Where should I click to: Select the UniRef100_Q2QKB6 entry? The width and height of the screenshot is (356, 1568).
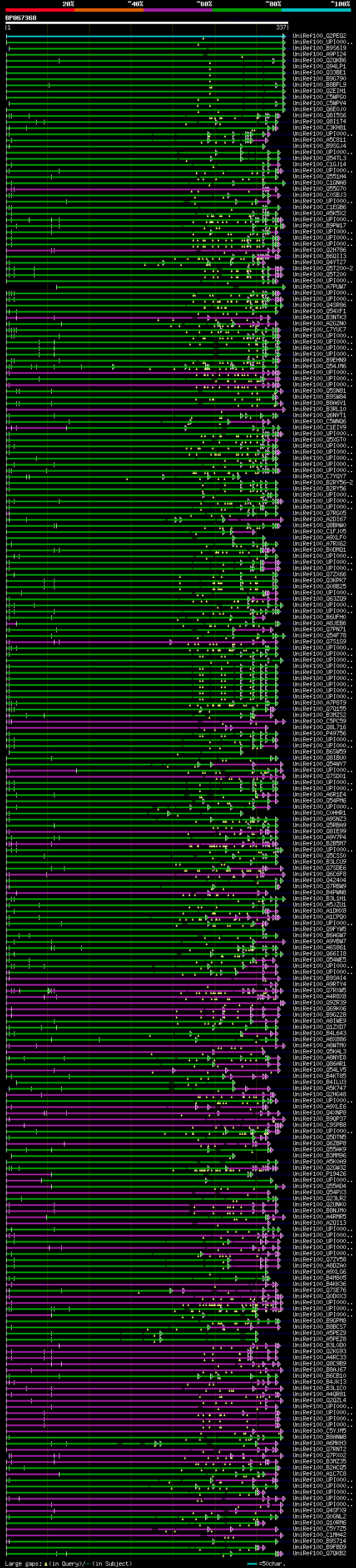pyautogui.click(x=319, y=60)
